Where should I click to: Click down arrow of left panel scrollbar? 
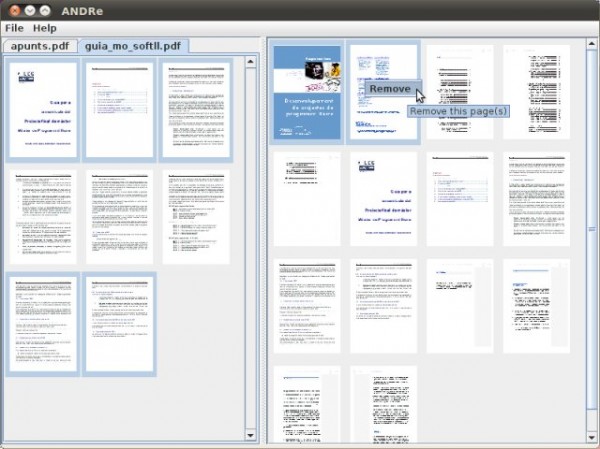click(x=251, y=435)
